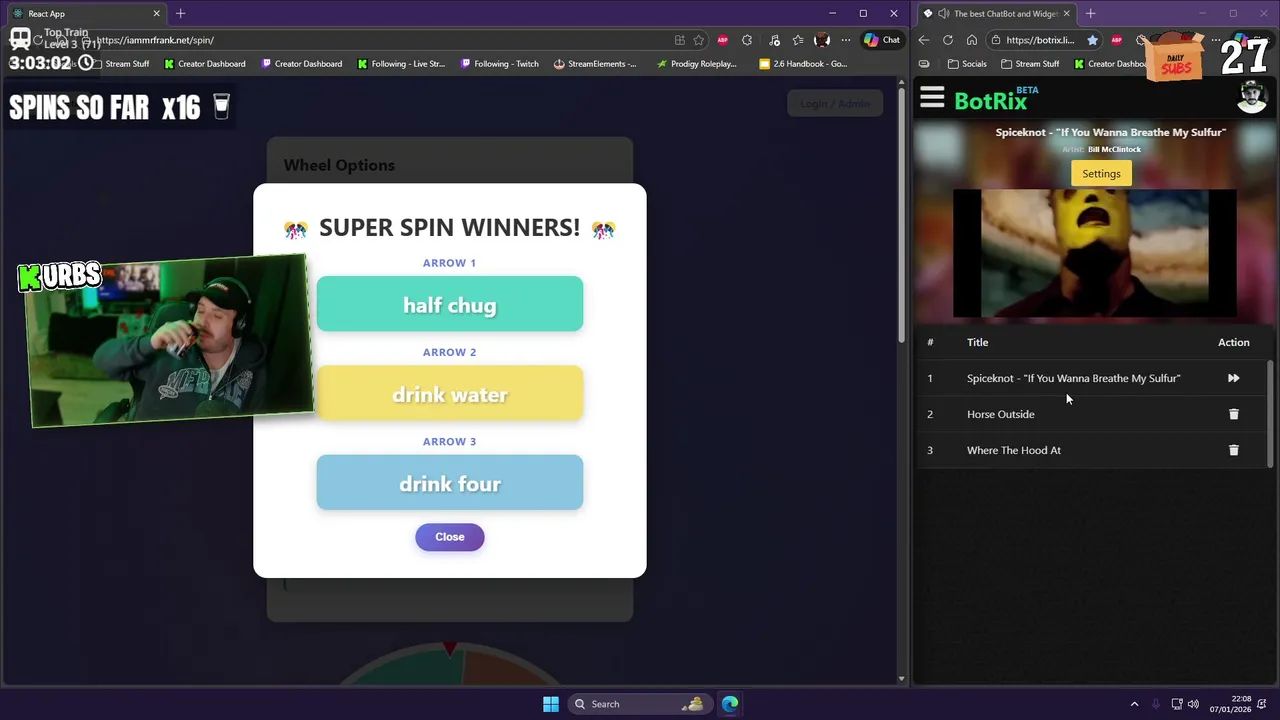Open the Copilot Chat button
Viewport: 1280px width, 720px height.
882,40
